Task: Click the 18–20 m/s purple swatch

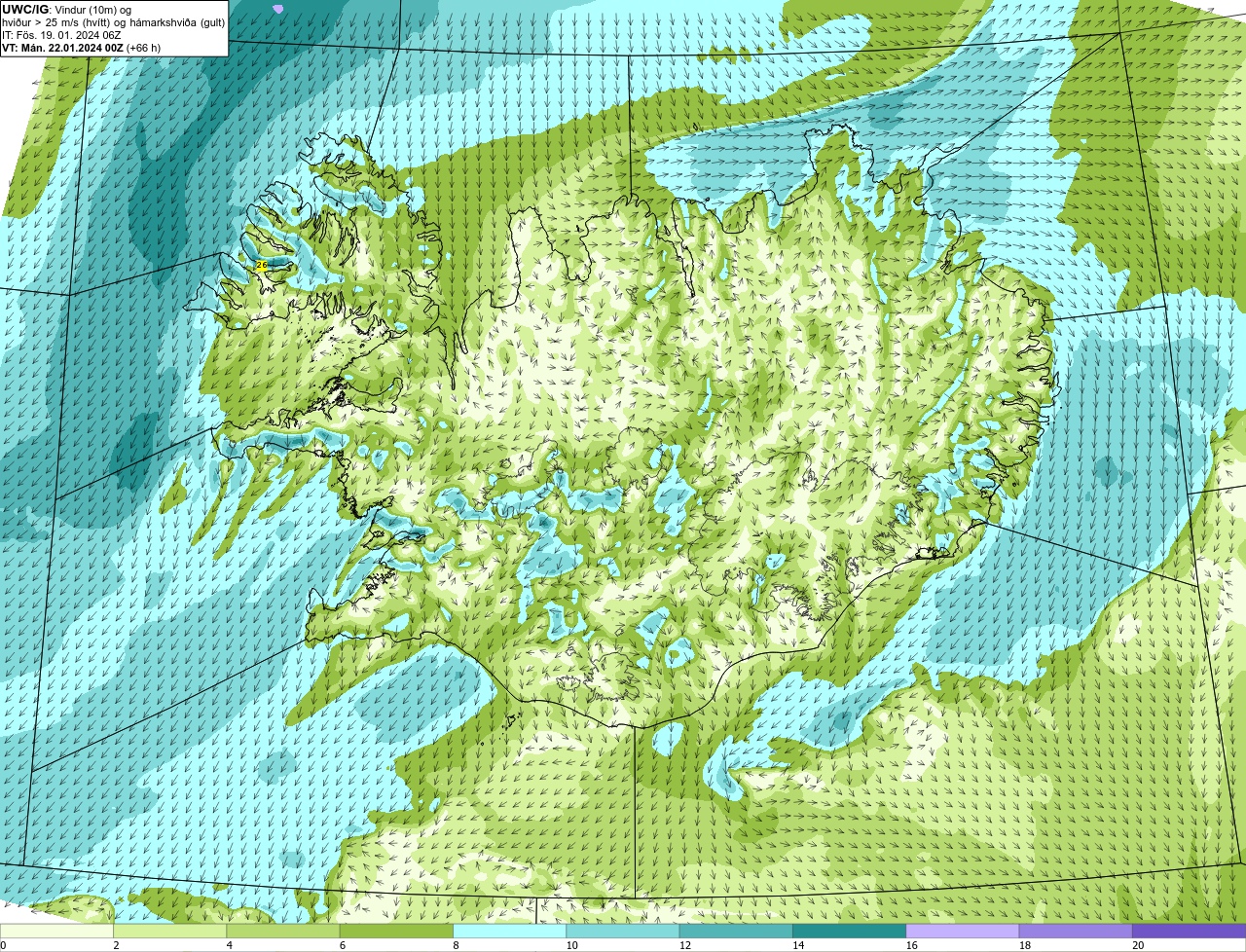Action: coord(1076,931)
